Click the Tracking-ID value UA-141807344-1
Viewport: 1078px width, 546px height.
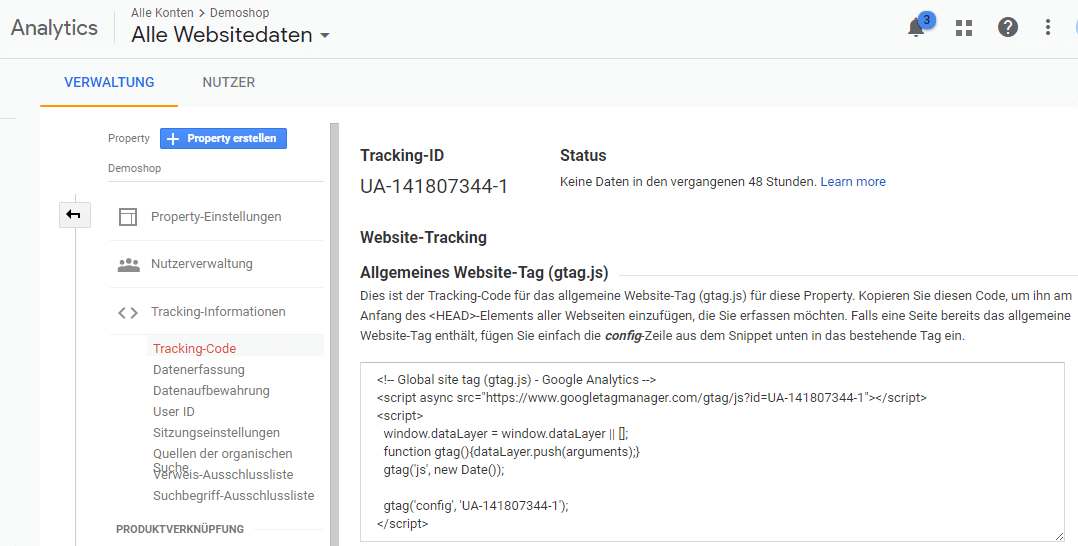click(434, 186)
